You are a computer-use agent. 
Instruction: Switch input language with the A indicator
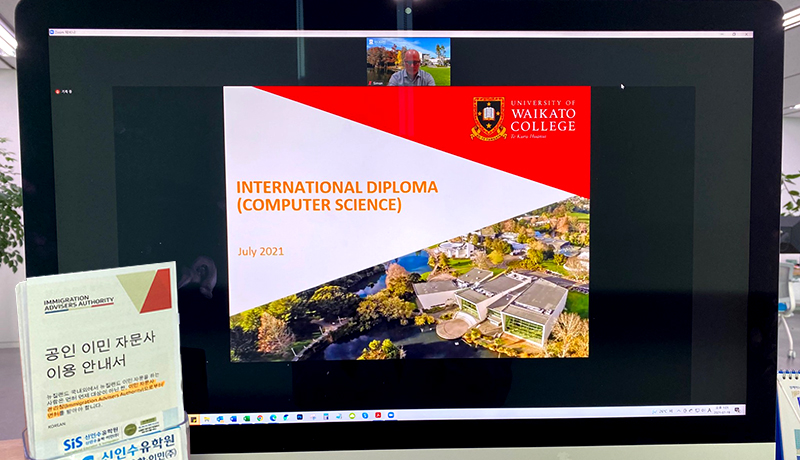709,410
